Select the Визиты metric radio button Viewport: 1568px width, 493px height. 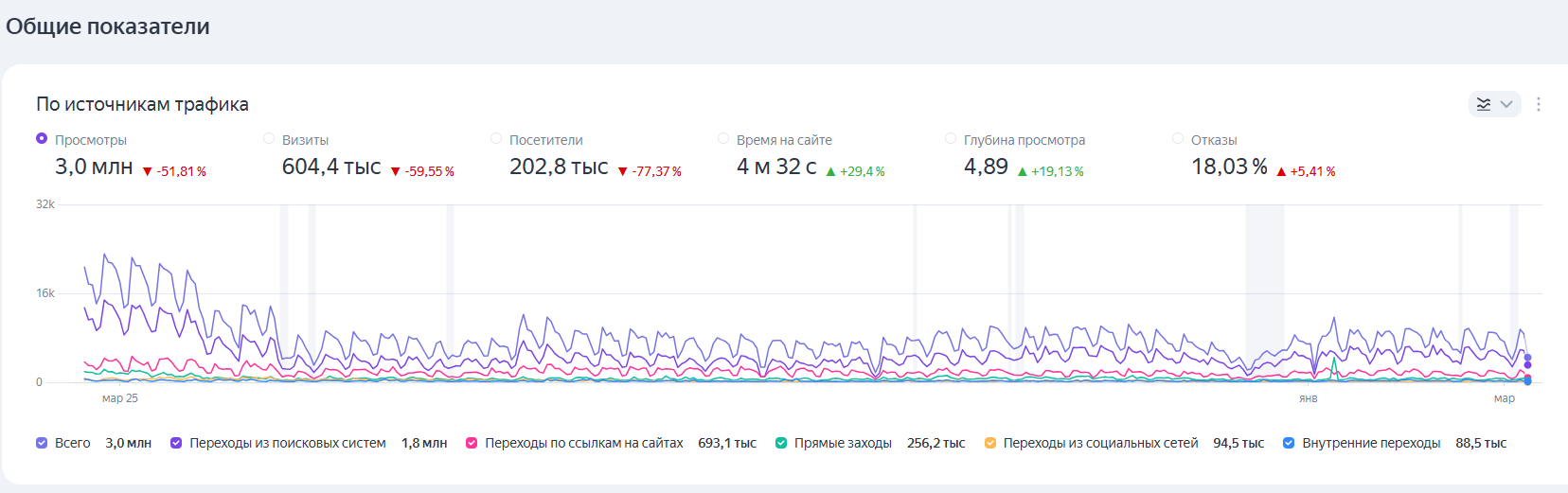pyautogui.click(x=269, y=138)
